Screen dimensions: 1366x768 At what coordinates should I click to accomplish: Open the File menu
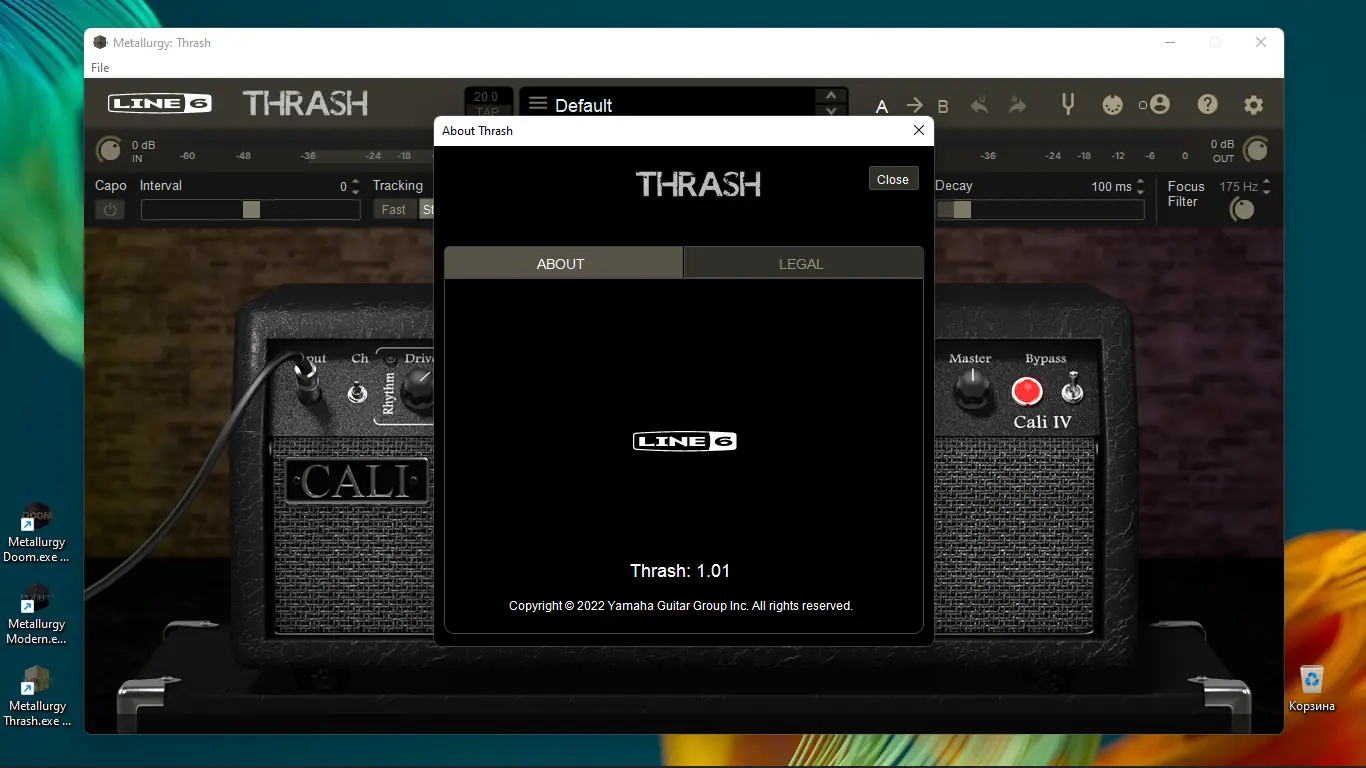click(x=100, y=68)
